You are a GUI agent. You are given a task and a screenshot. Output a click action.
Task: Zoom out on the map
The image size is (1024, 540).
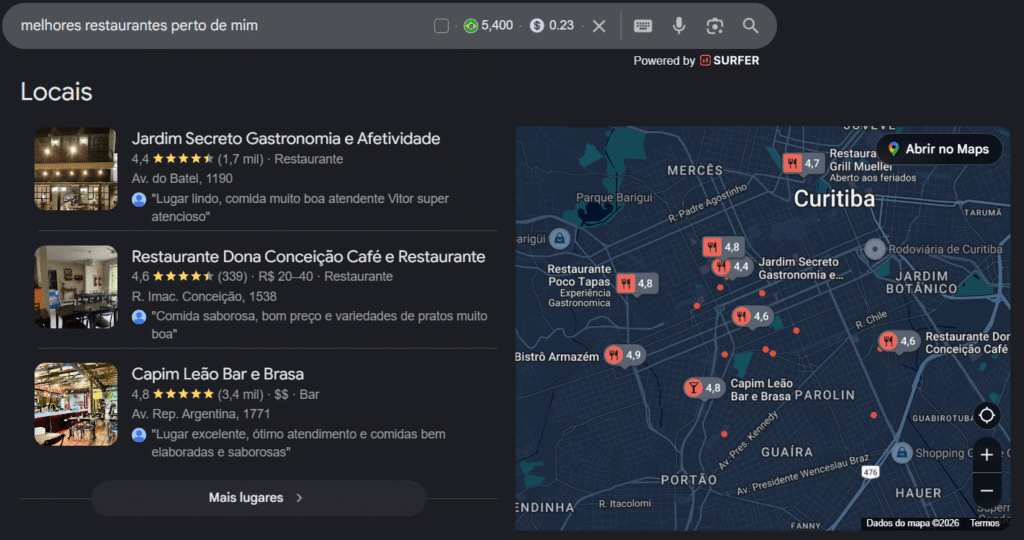[x=986, y=490]
